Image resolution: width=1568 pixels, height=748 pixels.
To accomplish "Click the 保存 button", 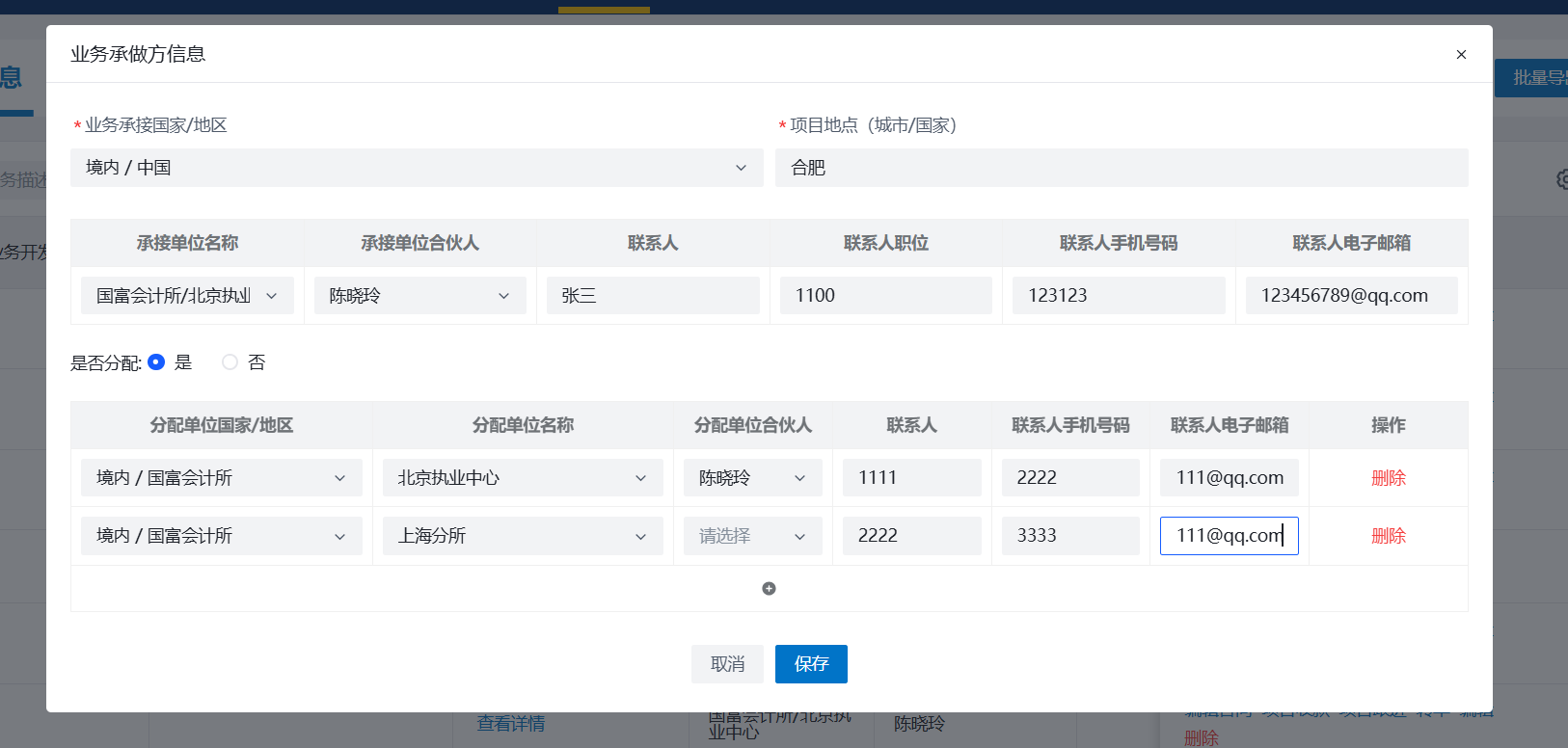I will pyautogui.click(x=811, y=664).
